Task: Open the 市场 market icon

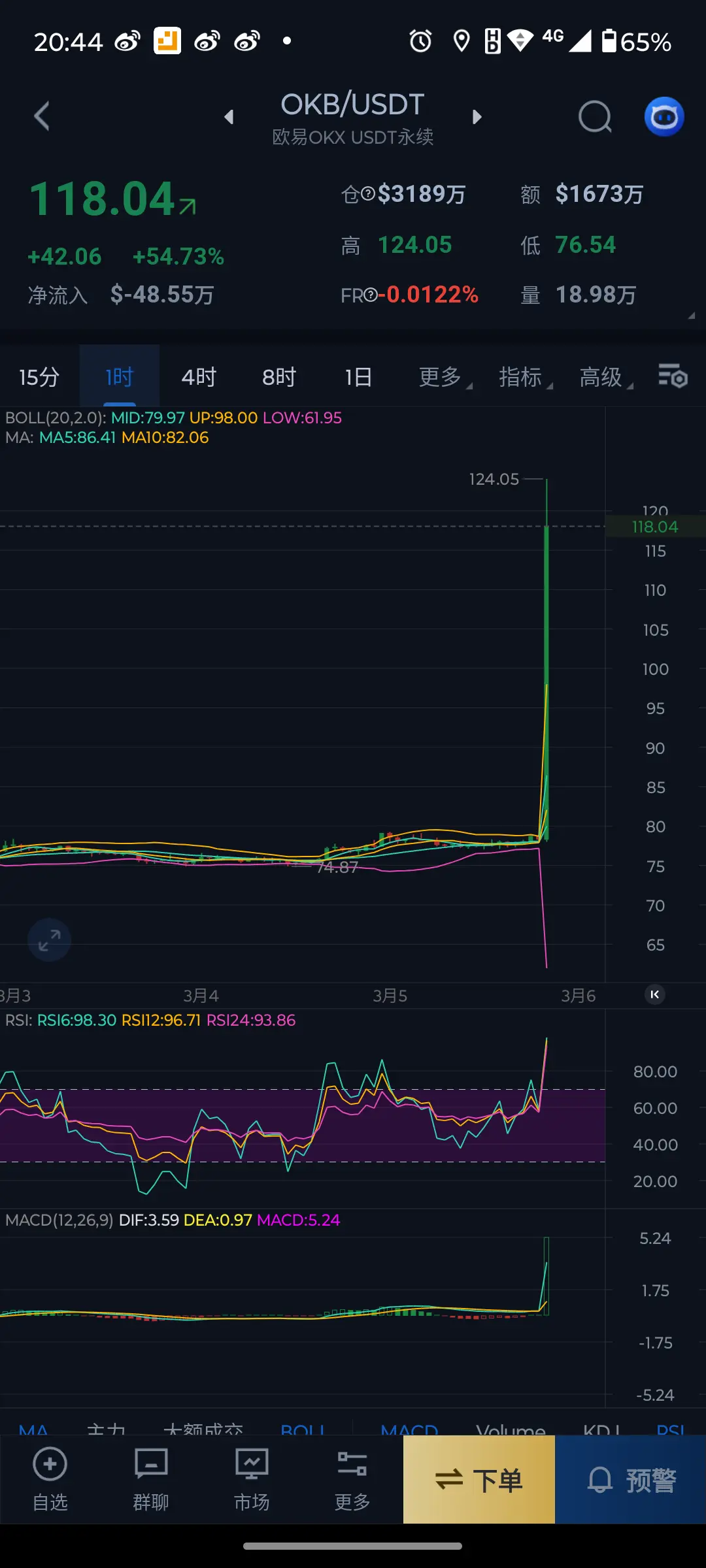Action: click(x=252, y=1480)
